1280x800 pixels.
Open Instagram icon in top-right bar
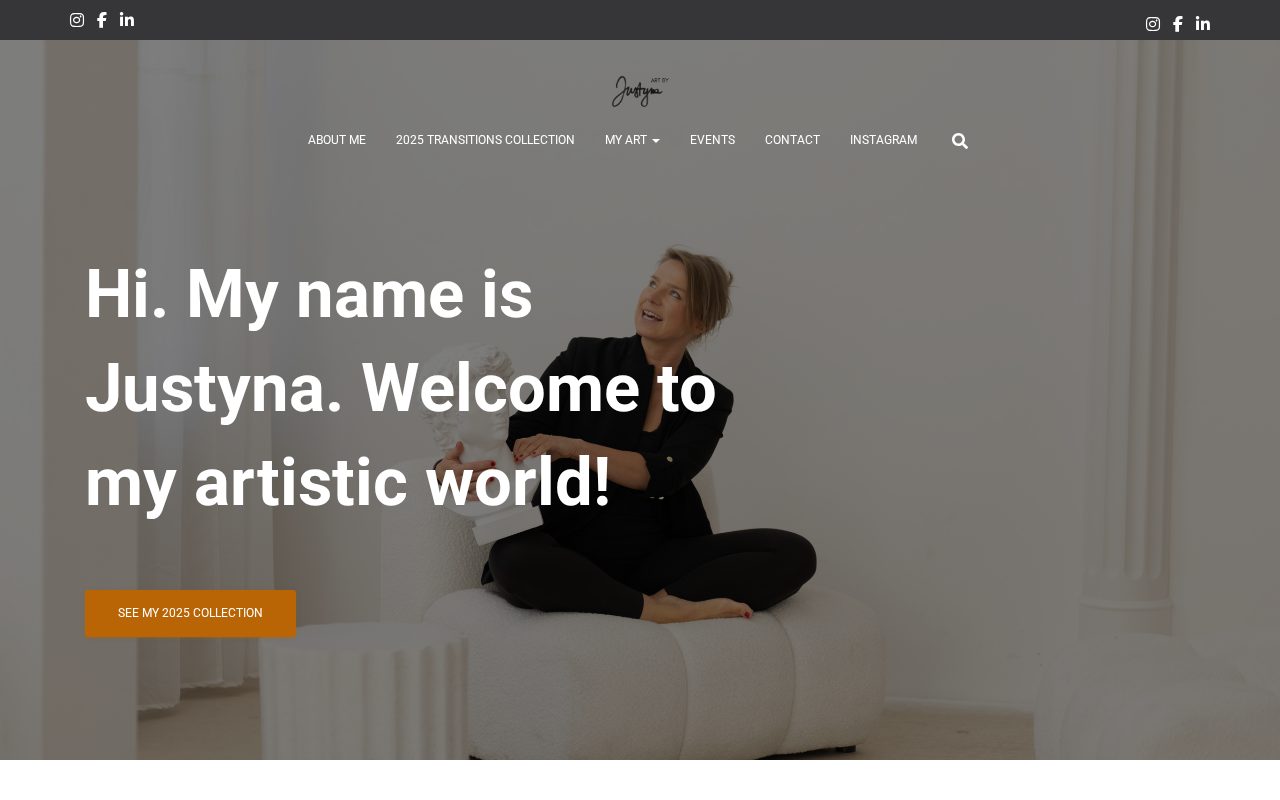(1153, 24)
